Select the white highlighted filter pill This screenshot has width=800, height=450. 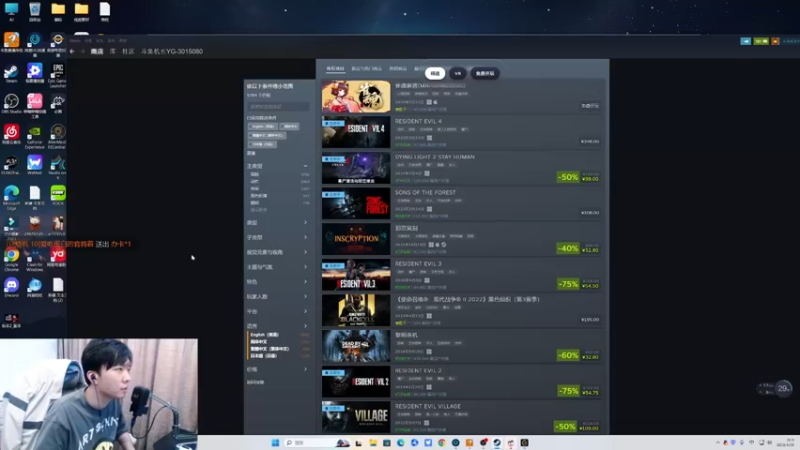click(x=435, y=73)
